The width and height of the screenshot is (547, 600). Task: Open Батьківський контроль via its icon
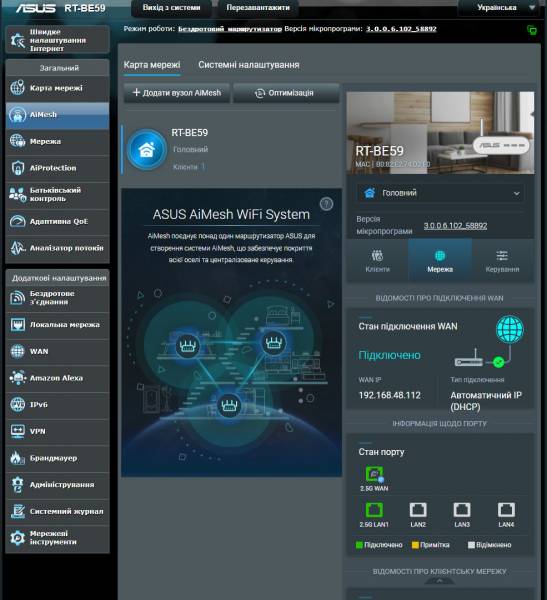click(x=17, y=194)
